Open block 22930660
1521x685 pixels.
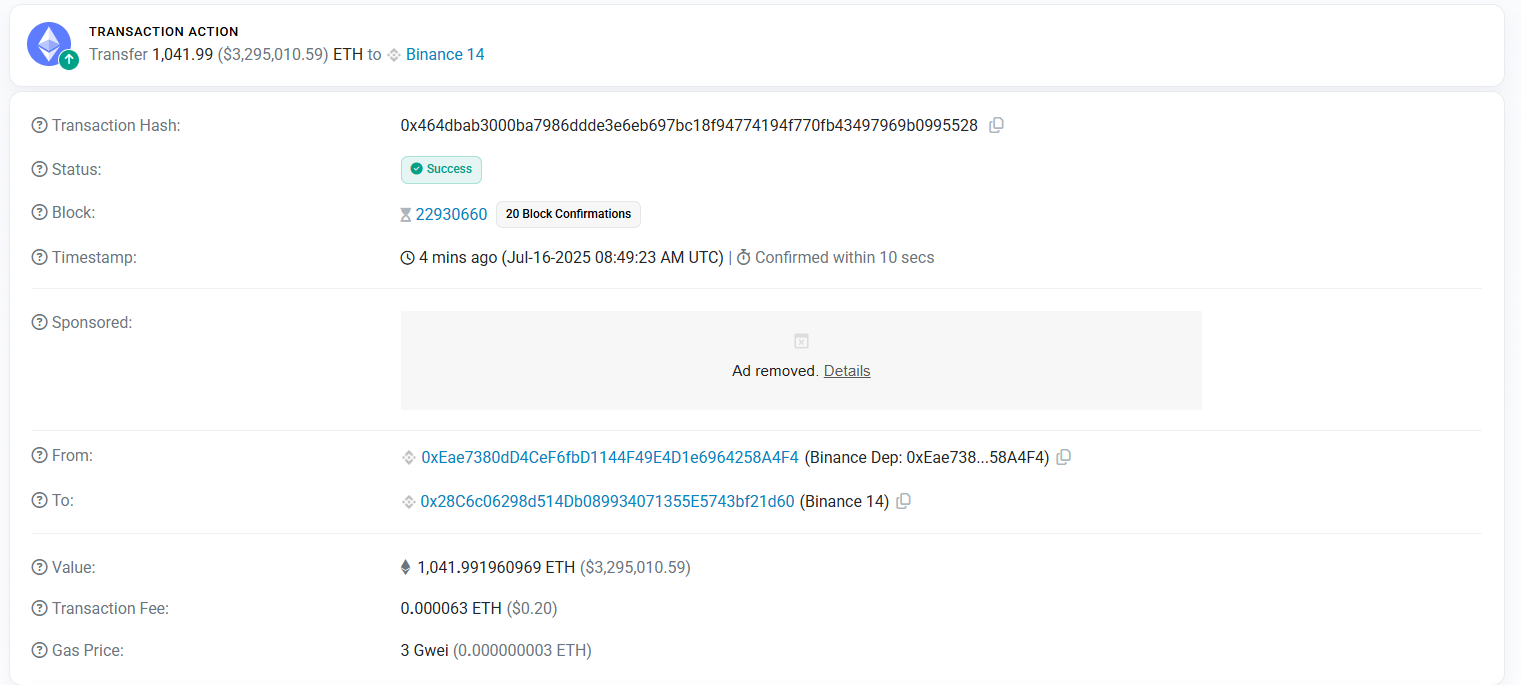click(451, 214)
